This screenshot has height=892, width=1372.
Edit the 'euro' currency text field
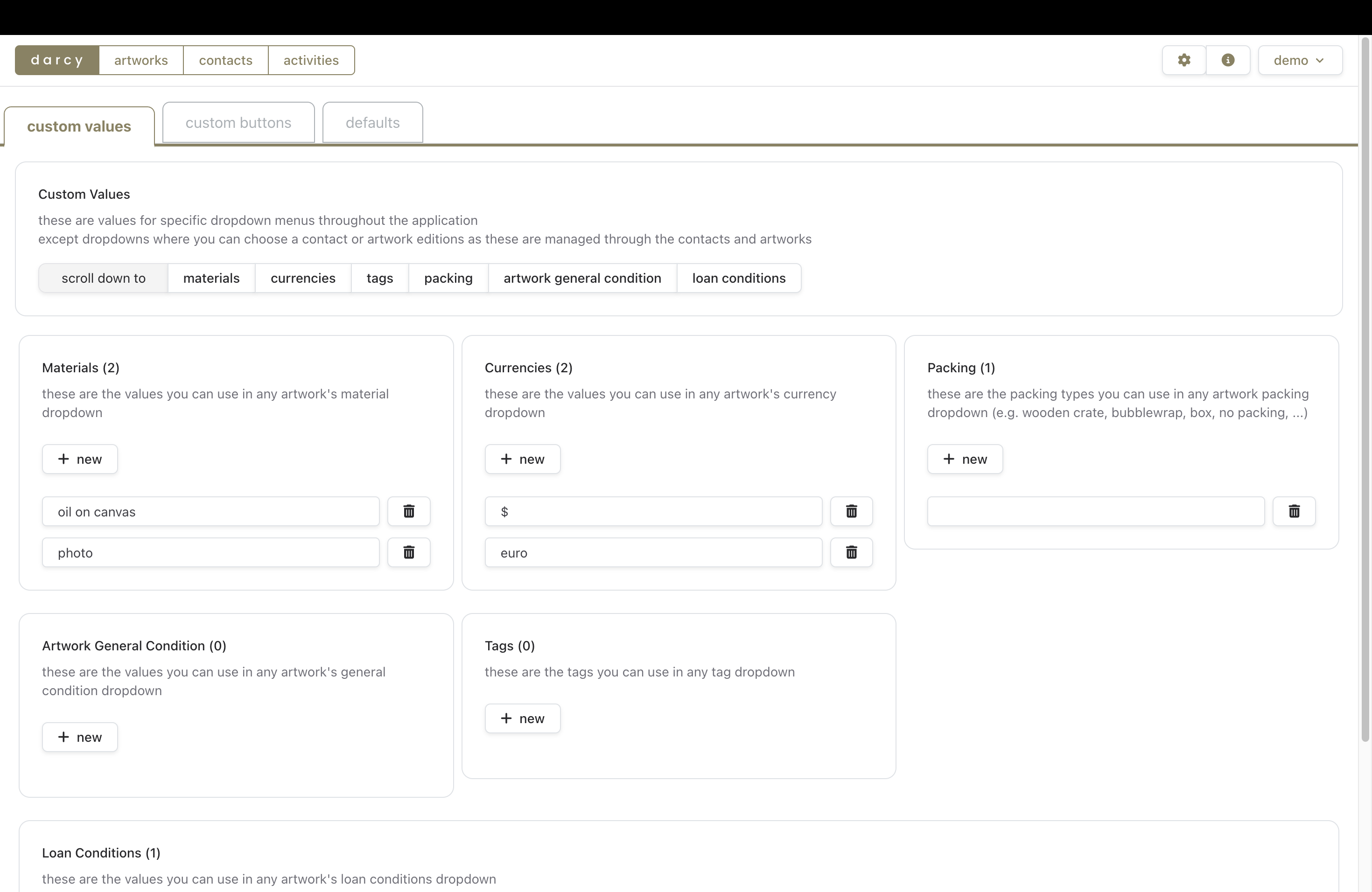tap(652, 553)
